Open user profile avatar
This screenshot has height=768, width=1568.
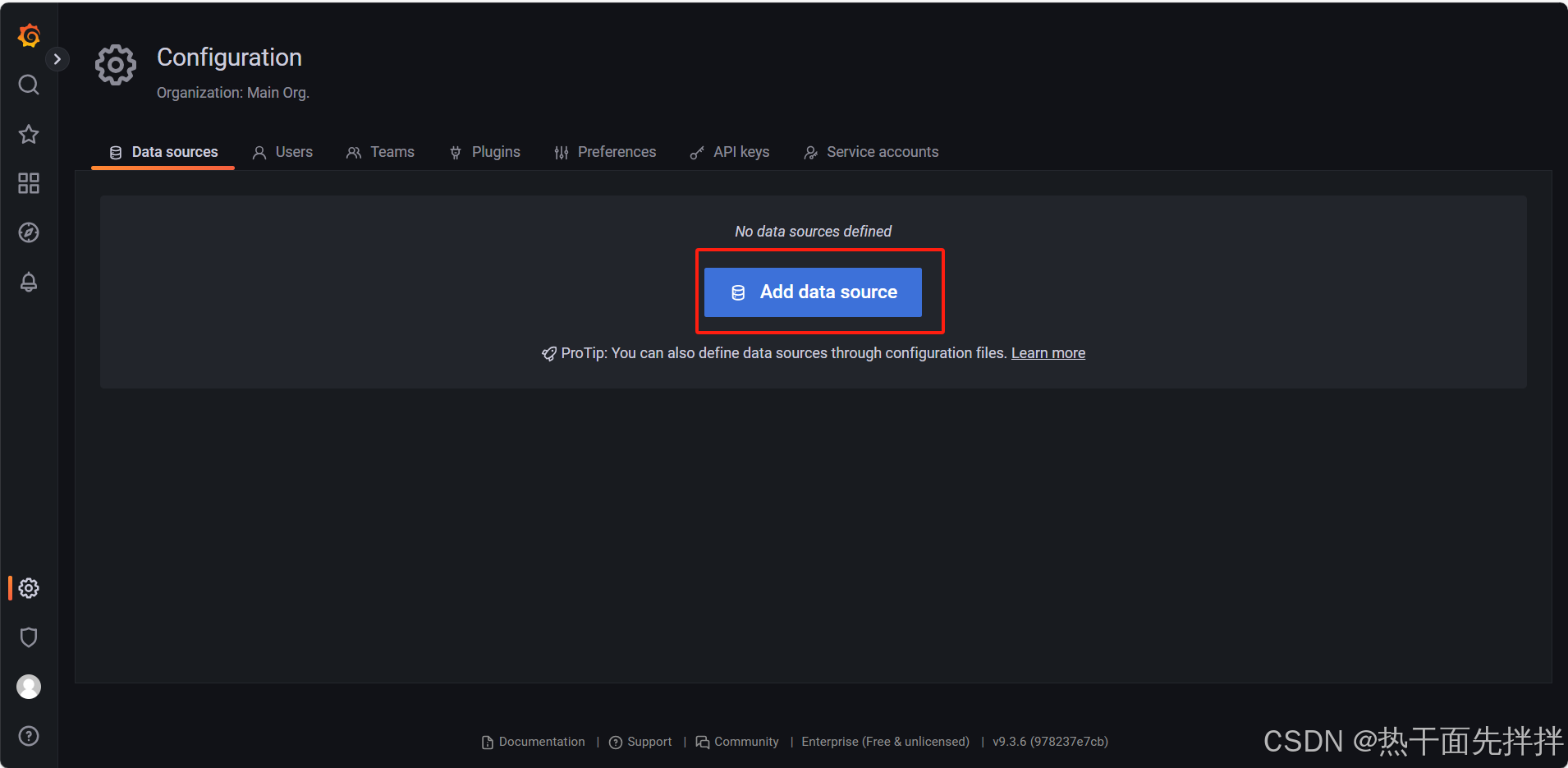29,687
